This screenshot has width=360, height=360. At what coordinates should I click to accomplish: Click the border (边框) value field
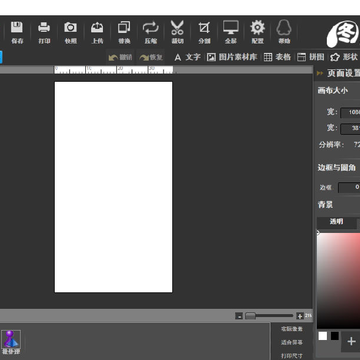[349, 187]
